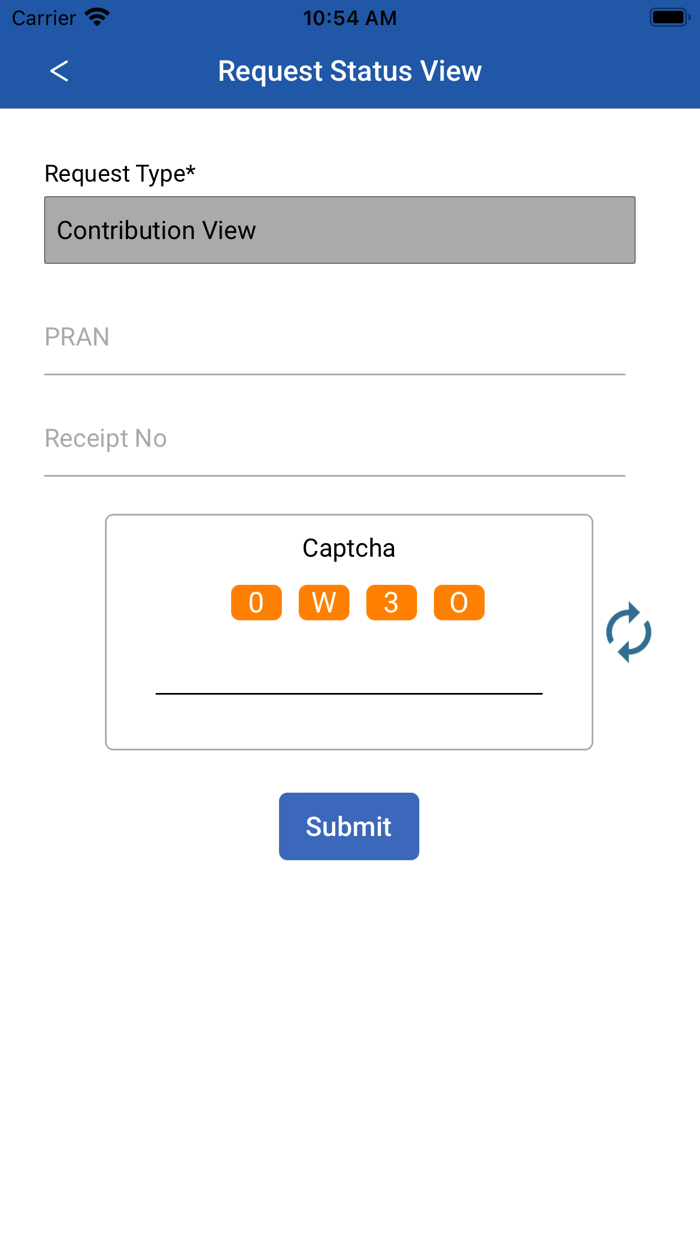Select the orange captcha character O
700x1244 pixels.
pos(458,602)
